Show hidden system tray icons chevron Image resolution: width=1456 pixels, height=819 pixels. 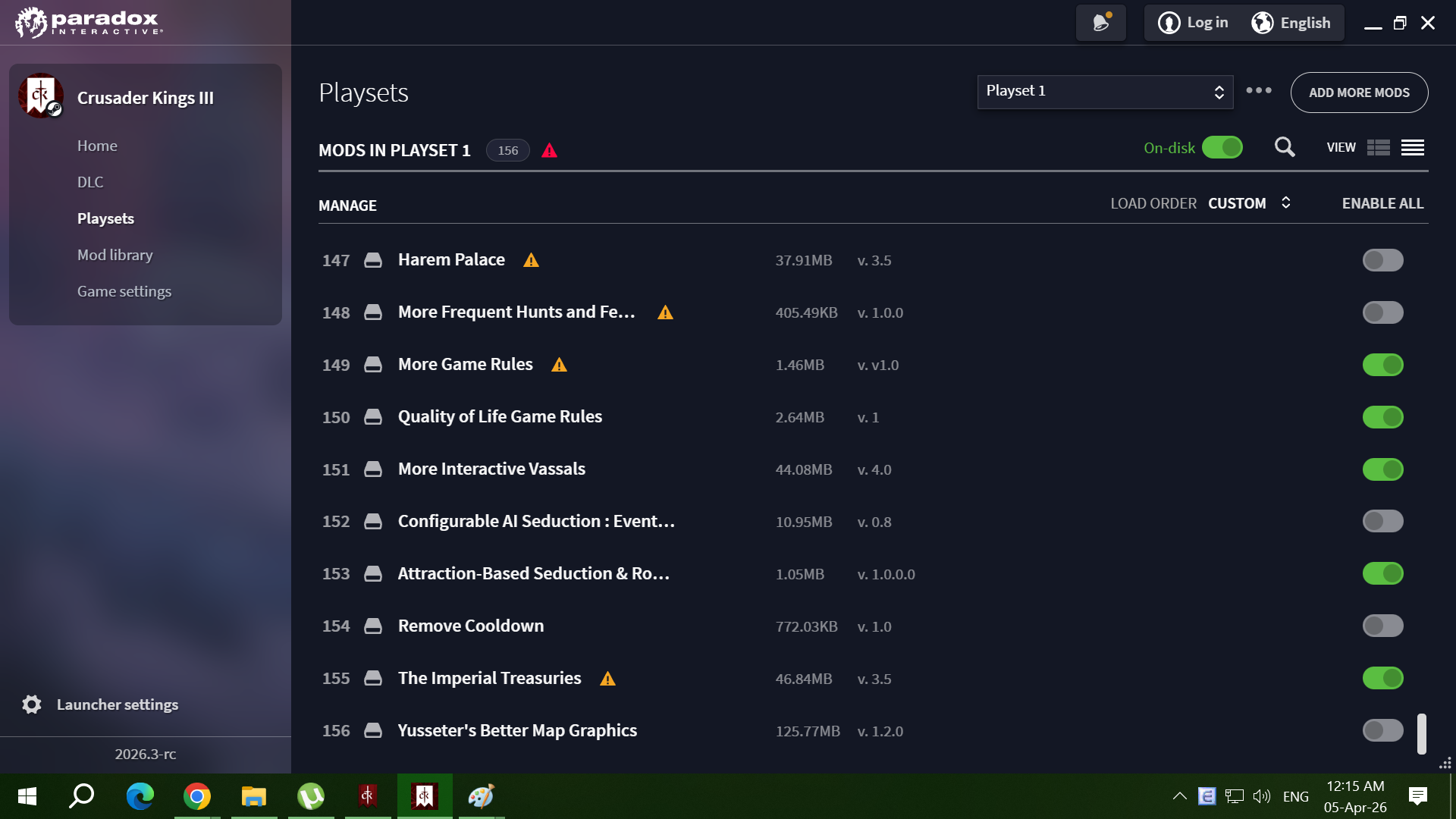1179,796
